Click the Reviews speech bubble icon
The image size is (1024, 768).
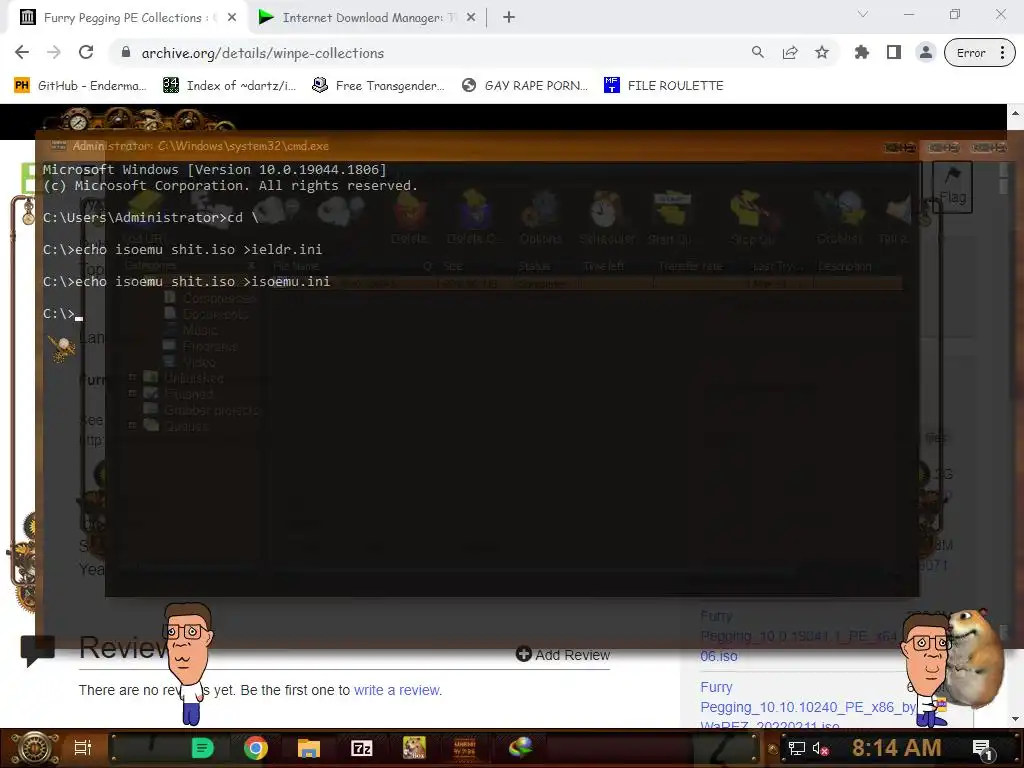[38, 650]
